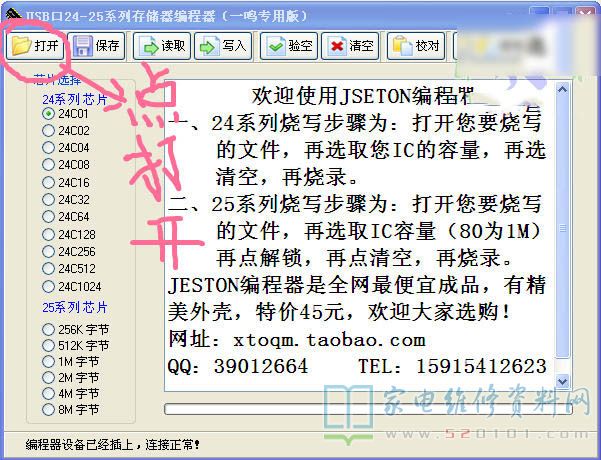Choose the 24C512 chip option
601x460 pixels.
coord(48,269)
